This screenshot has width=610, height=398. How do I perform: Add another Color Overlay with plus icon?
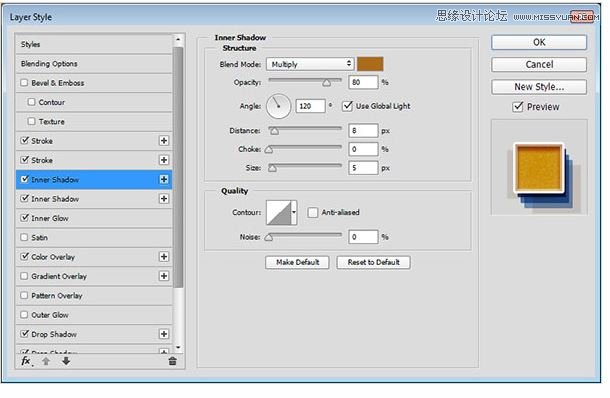164,257
